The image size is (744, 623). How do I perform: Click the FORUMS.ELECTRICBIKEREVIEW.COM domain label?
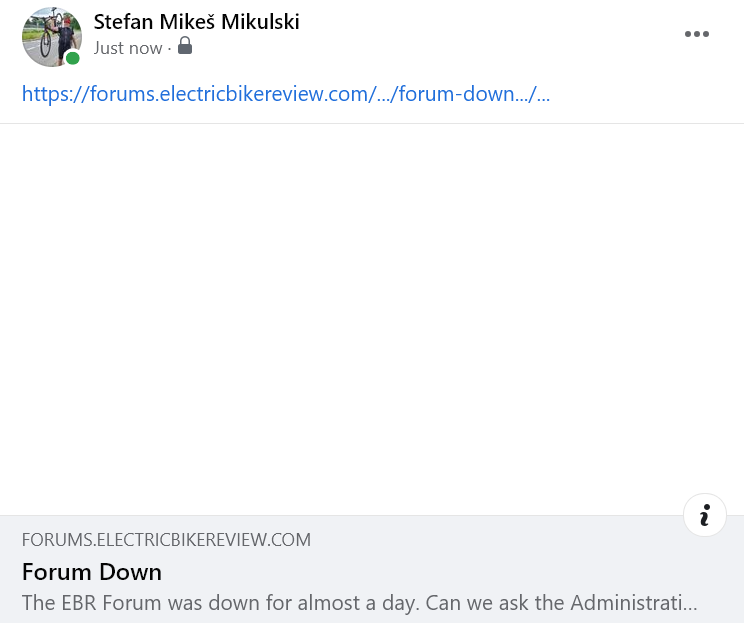pos(166,540)
